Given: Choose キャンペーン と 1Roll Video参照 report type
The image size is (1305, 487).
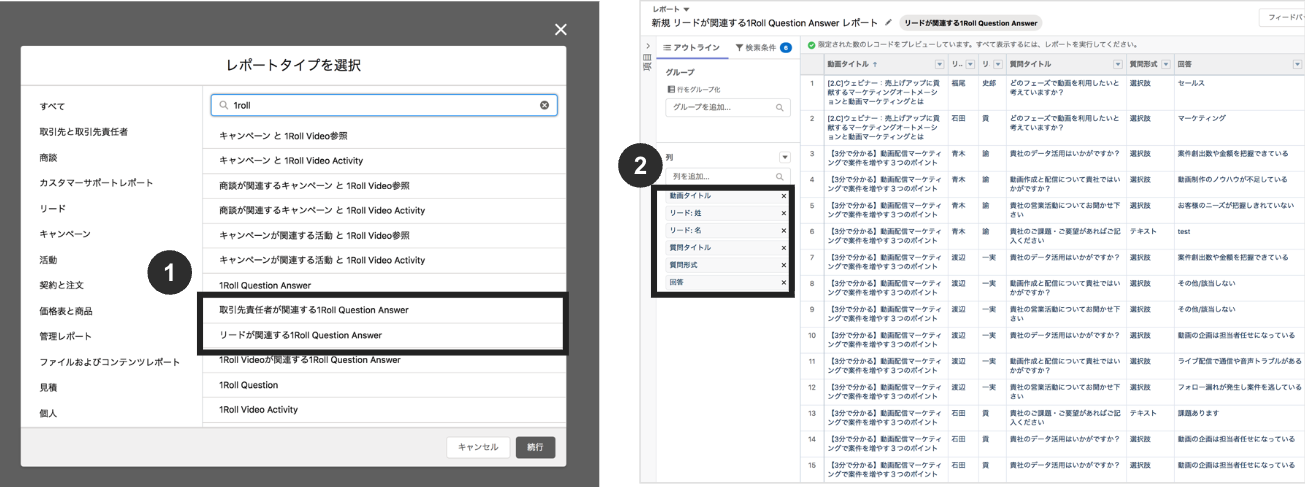Looking at the screenshot, I should [x=384, y=135].
